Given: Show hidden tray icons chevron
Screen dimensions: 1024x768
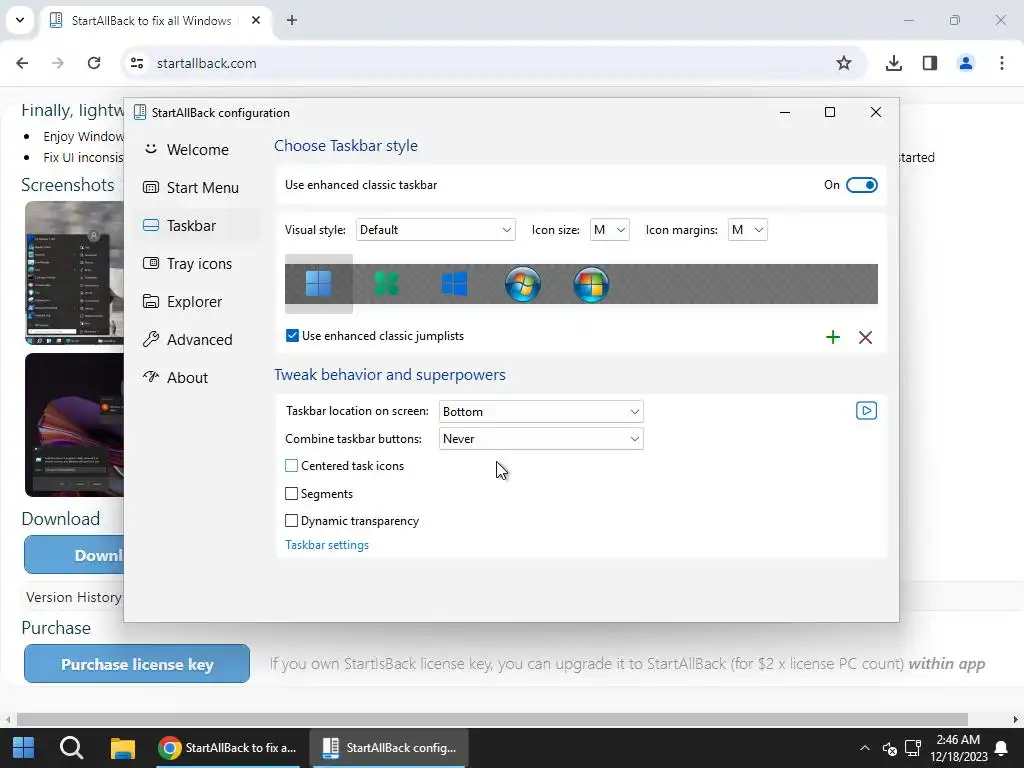Looking at the screenshot, I should pos(865,748).
